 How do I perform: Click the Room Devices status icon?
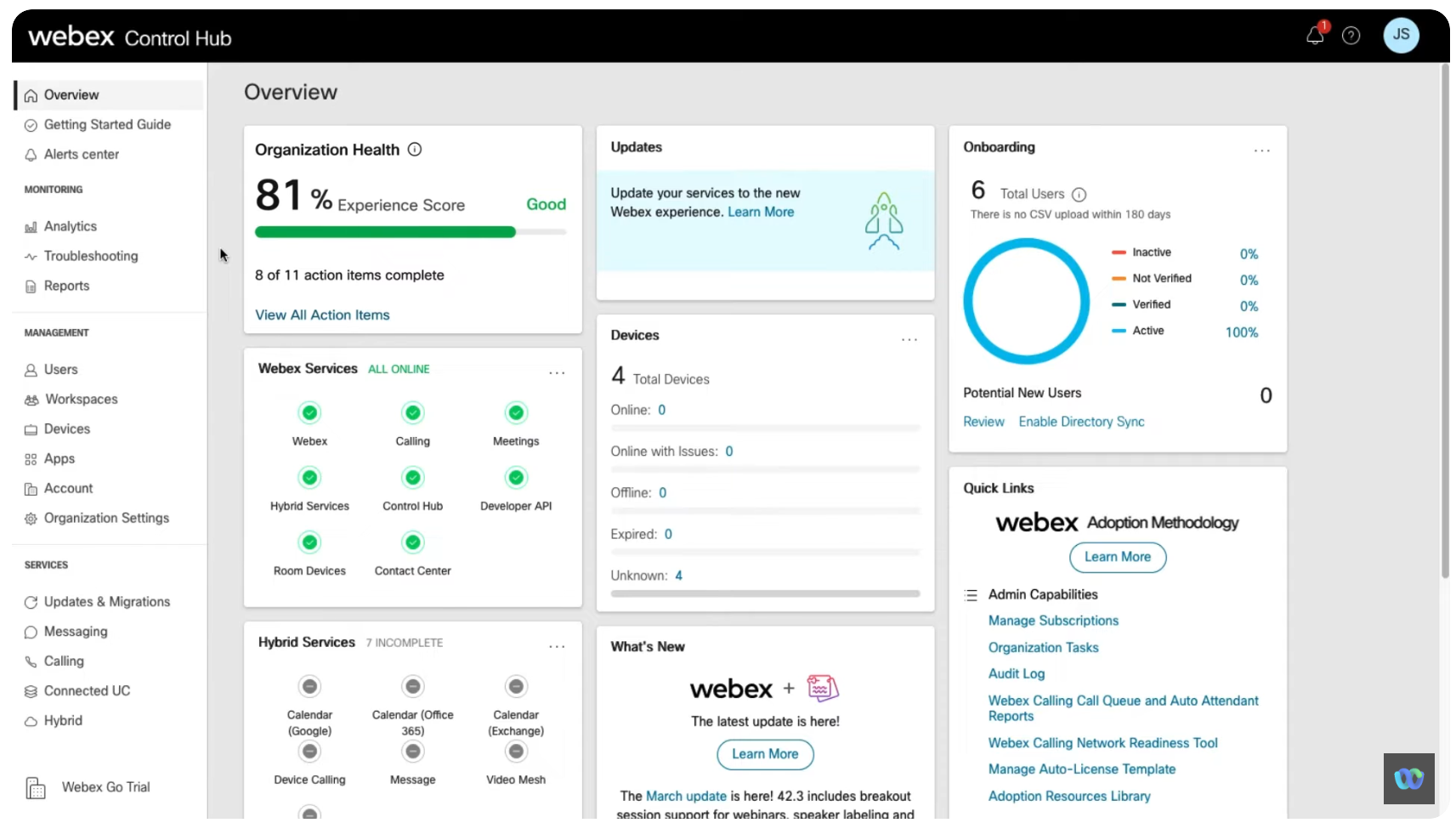[309, 542]
